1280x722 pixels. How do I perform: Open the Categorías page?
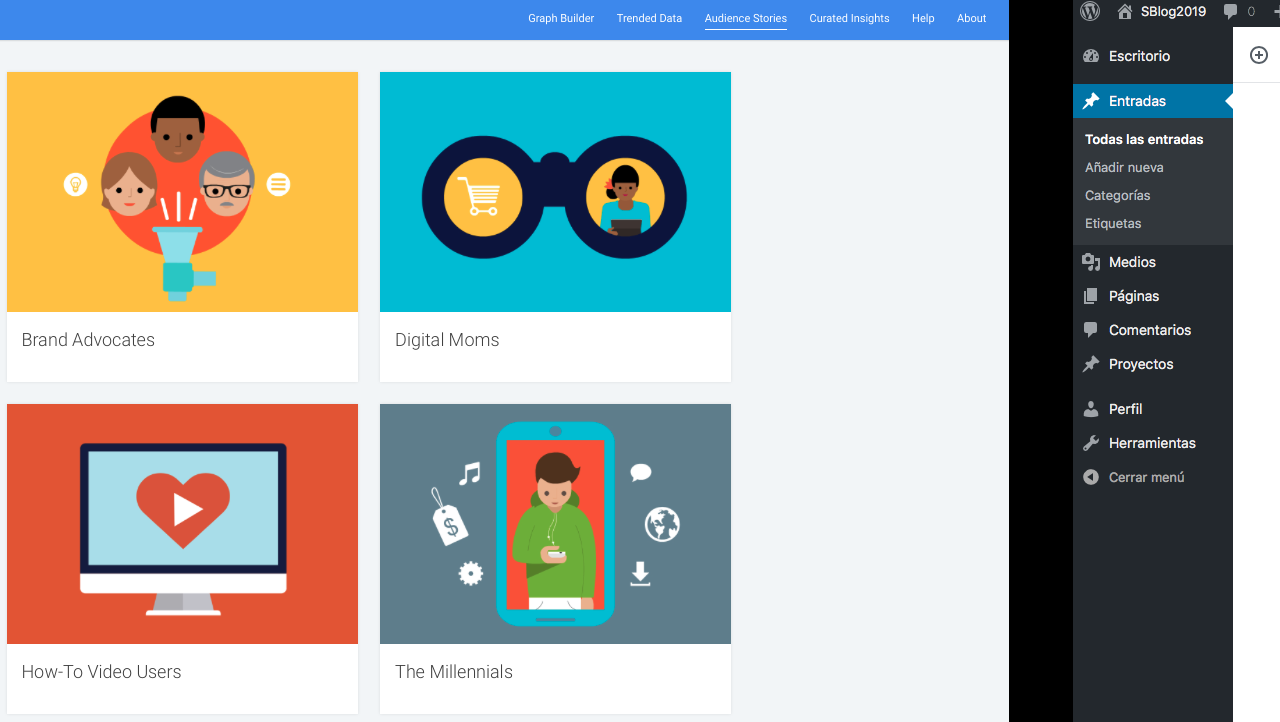click(1118, 195)
